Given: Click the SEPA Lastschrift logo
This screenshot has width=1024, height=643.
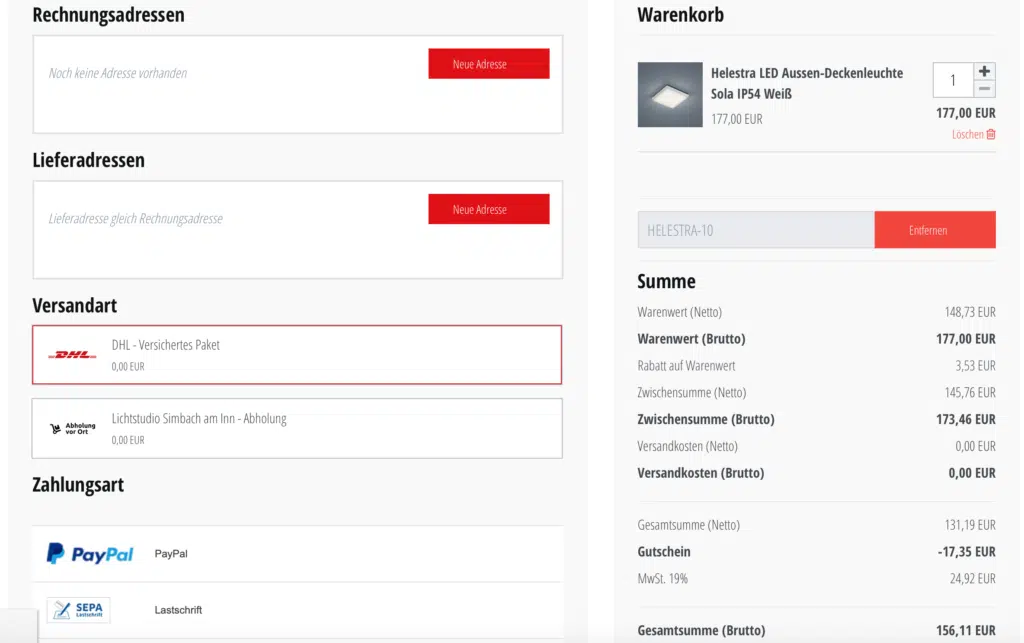Looking at the screenshot, I should coord(78,610).
